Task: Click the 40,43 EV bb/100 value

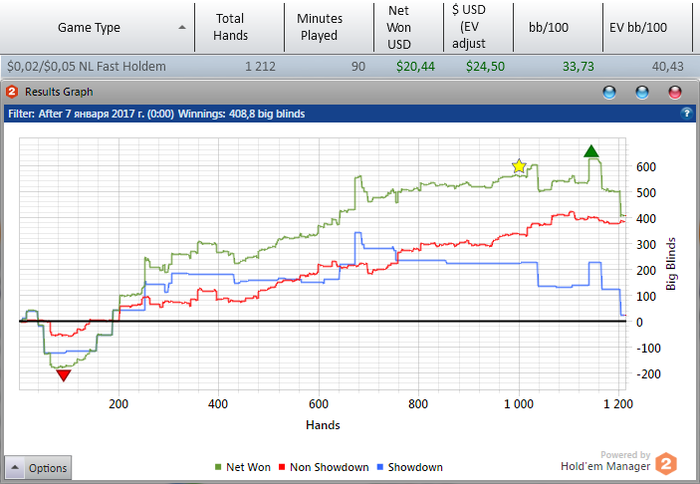Action: coord(667,67)
